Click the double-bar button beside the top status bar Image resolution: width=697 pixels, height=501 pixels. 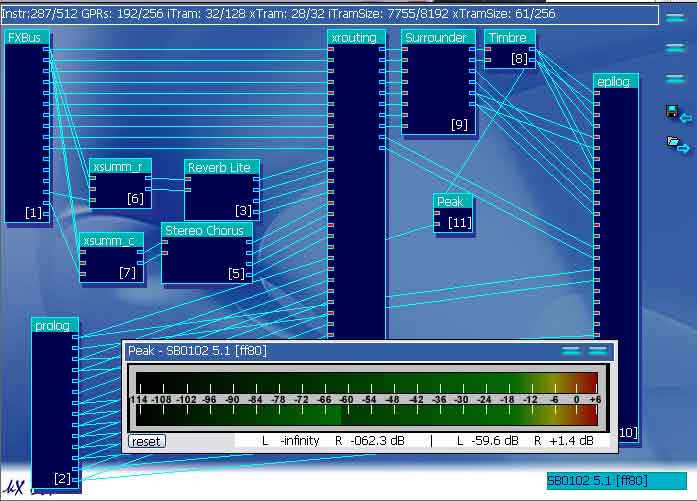click(675, 17)
